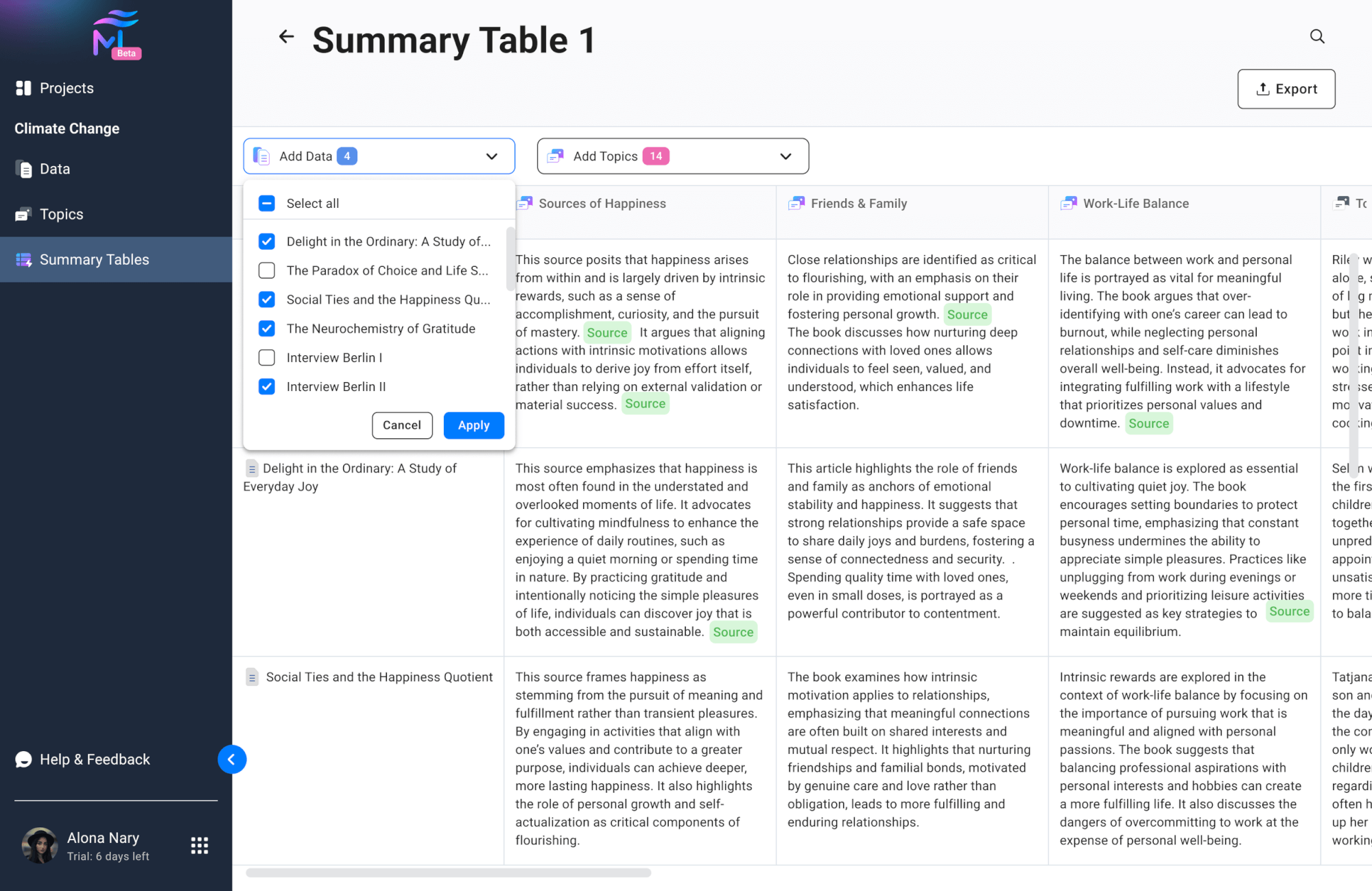The width and height of the screenshot is (1372, 891).
Task: Click the Help & Feedback speech bubble icon
Action: click(x=23, y=759)
